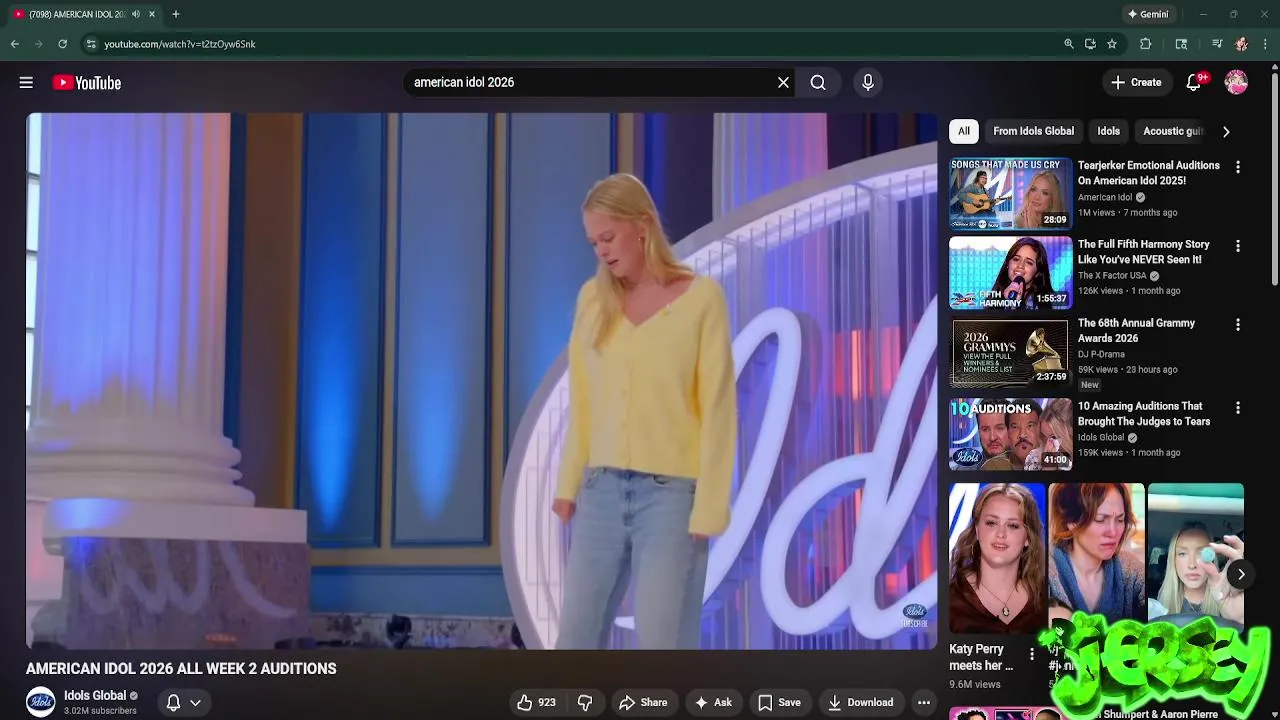Image resolution: width=1280 pixels, height=720 pixels.
Task: Start voice search with microphone
Action: tap(868, 83)
